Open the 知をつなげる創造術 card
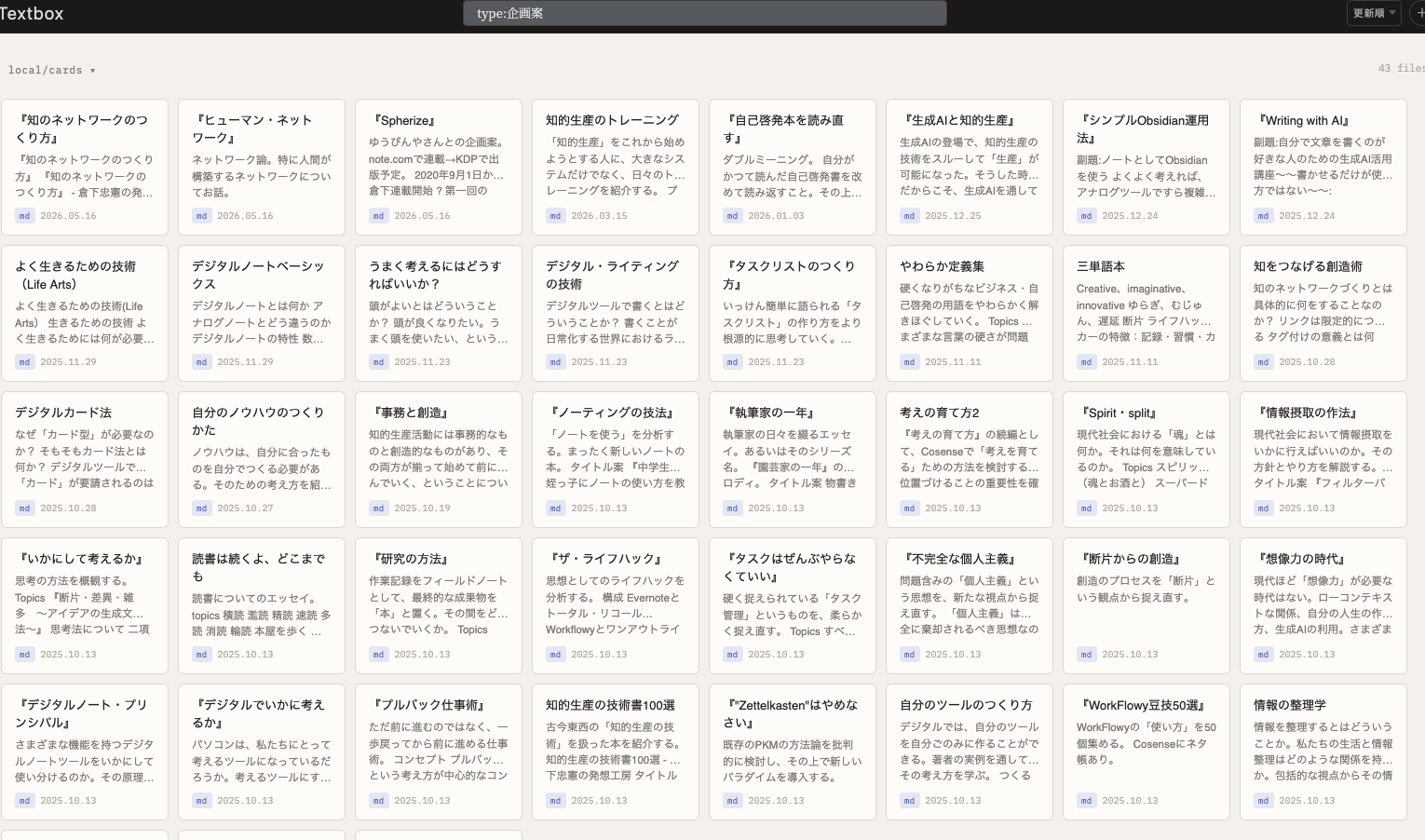 pyautogui.click(x=1323, y=314)
